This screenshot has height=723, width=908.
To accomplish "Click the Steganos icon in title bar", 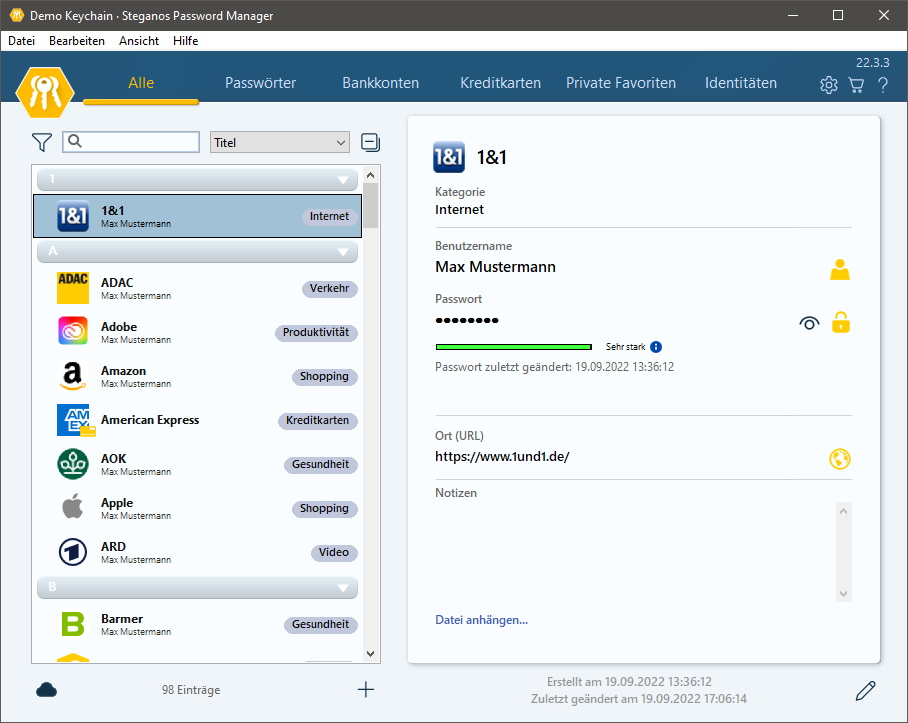I will tap(17, 15).
